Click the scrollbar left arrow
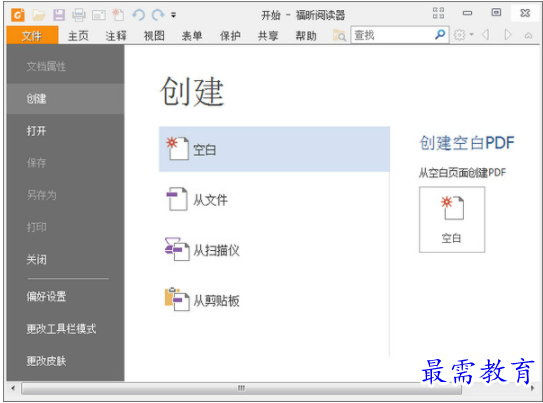The image size is (543, 403). (13, 388)
